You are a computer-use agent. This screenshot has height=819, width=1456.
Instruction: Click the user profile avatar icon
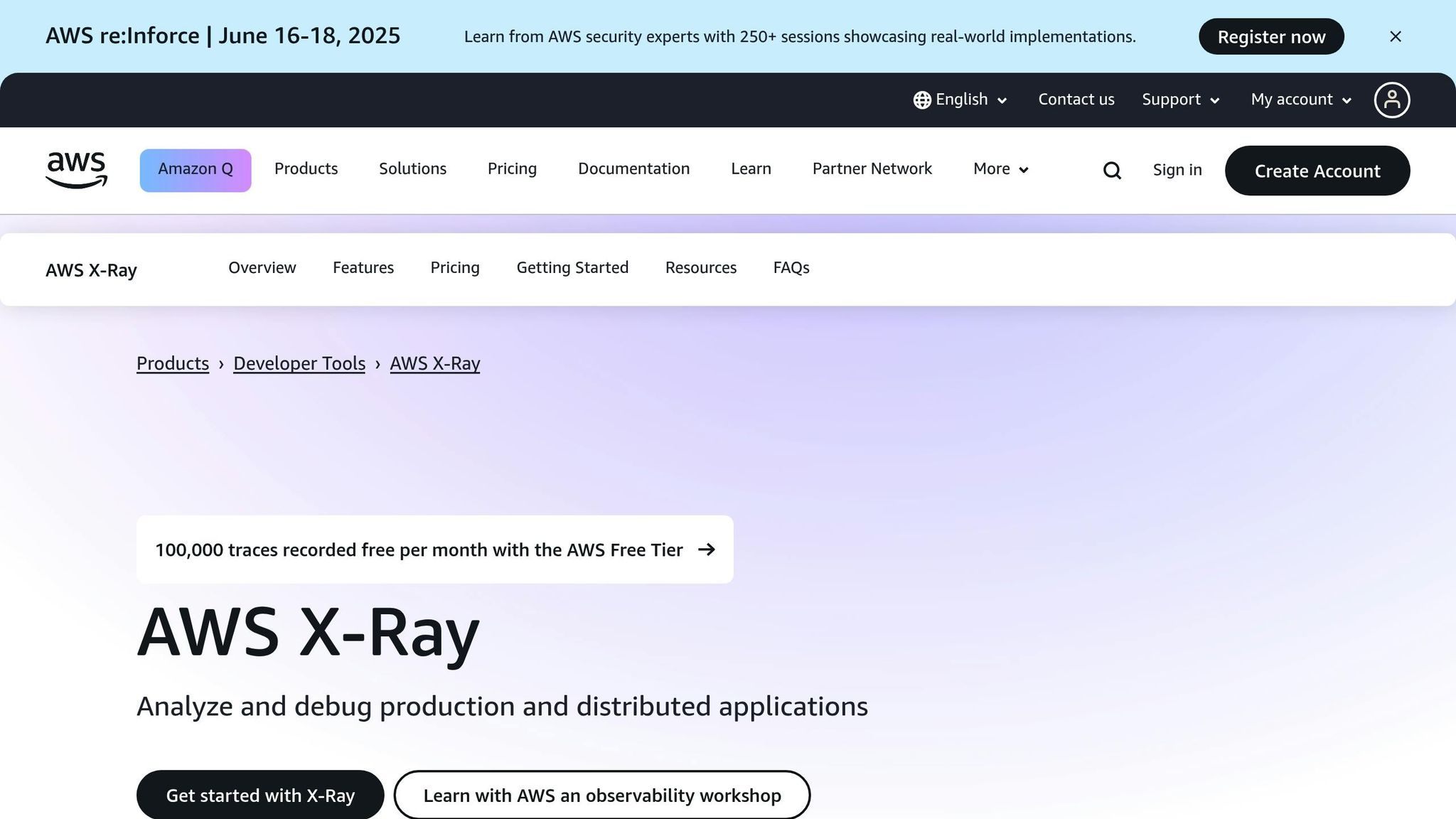point(1391,100)
